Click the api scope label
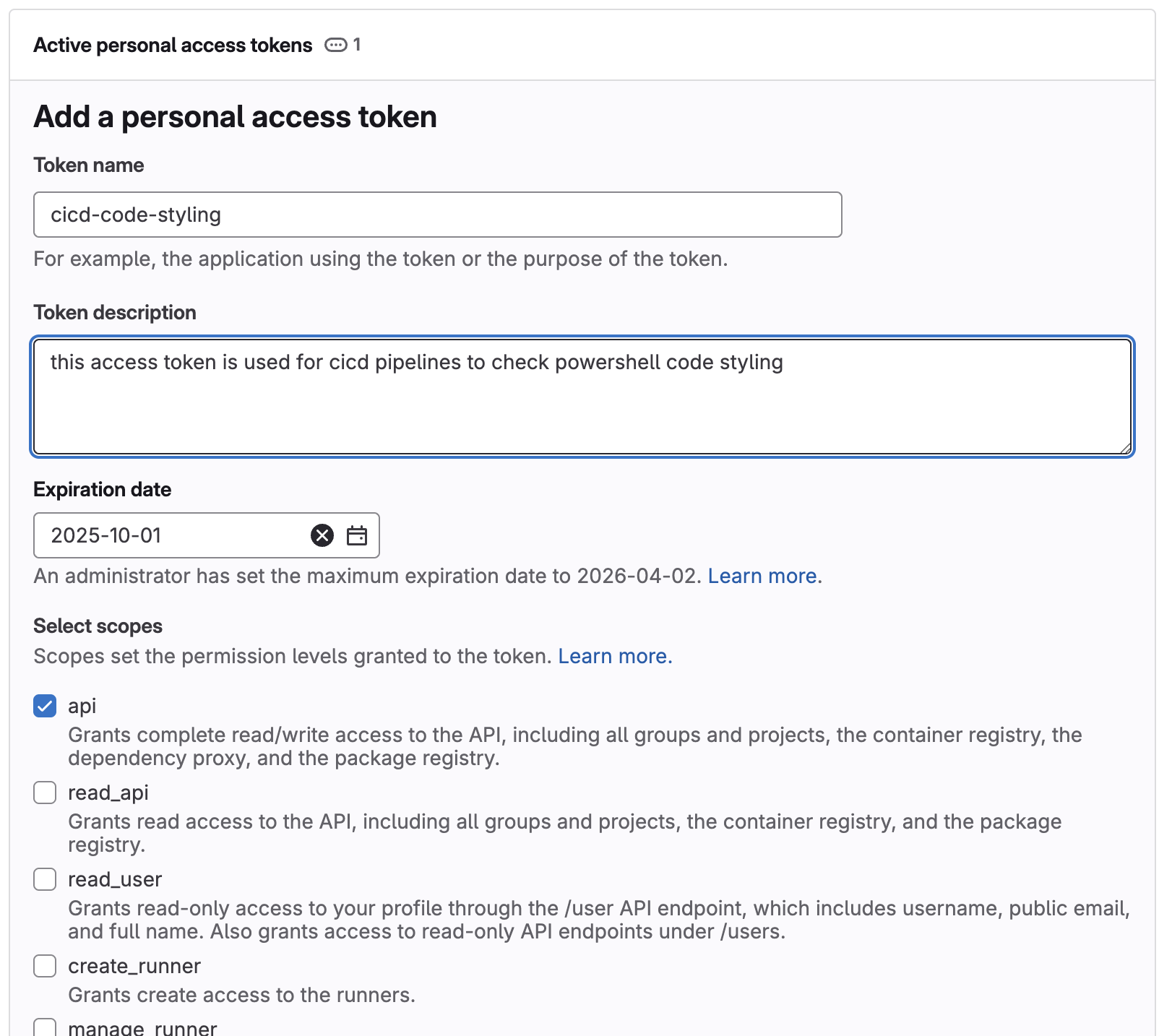 [x=82, y=706]
